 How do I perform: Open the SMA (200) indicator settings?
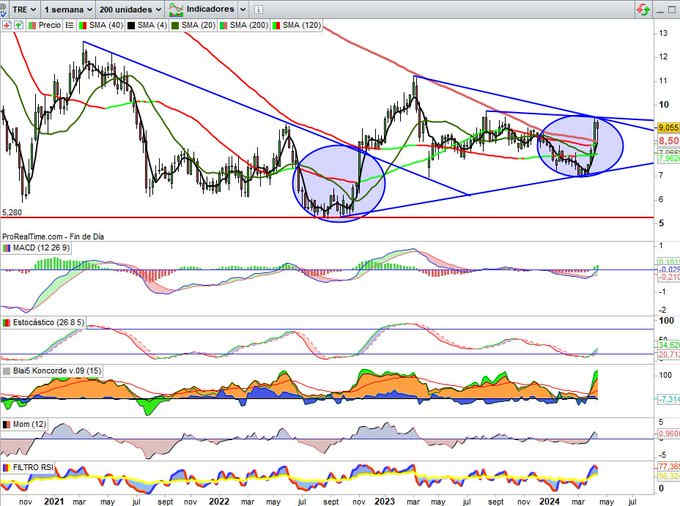[248, 26]
